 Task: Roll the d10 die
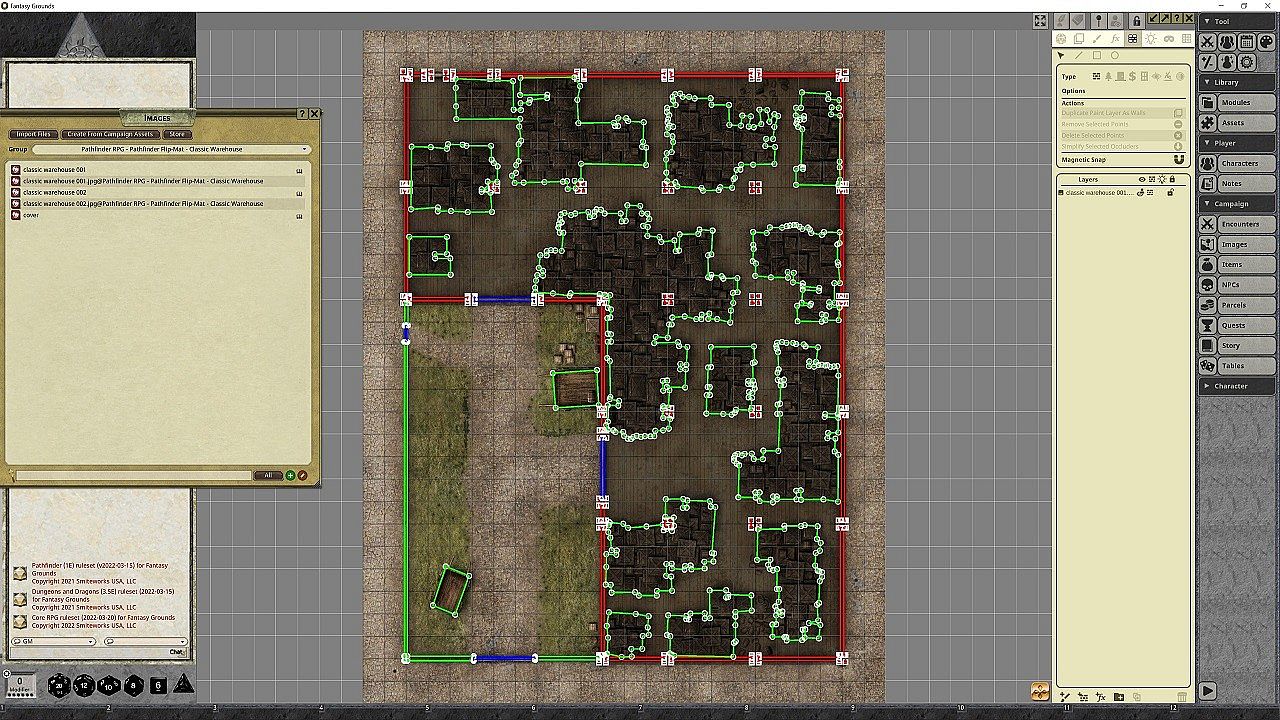point(109,686)
